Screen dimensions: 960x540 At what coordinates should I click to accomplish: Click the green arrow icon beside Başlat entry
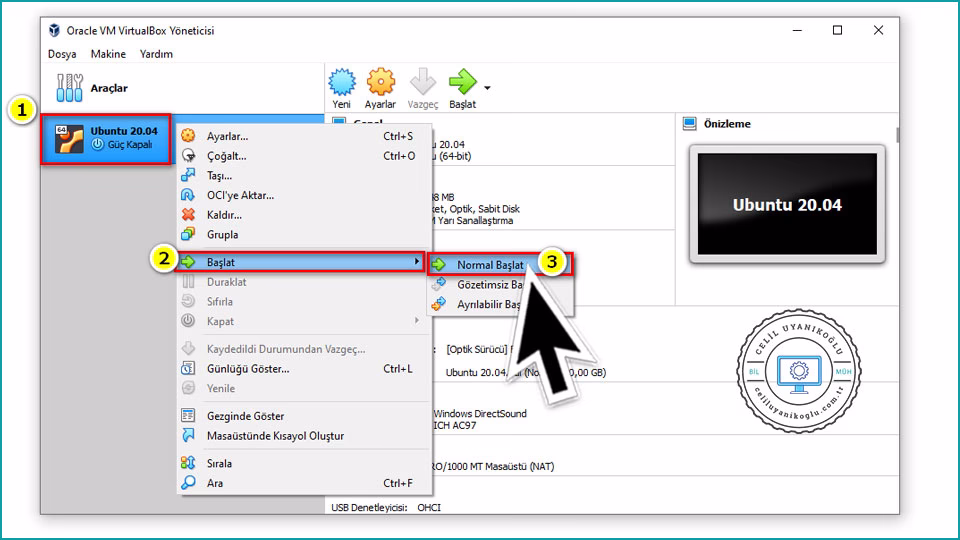pos(188,262)
